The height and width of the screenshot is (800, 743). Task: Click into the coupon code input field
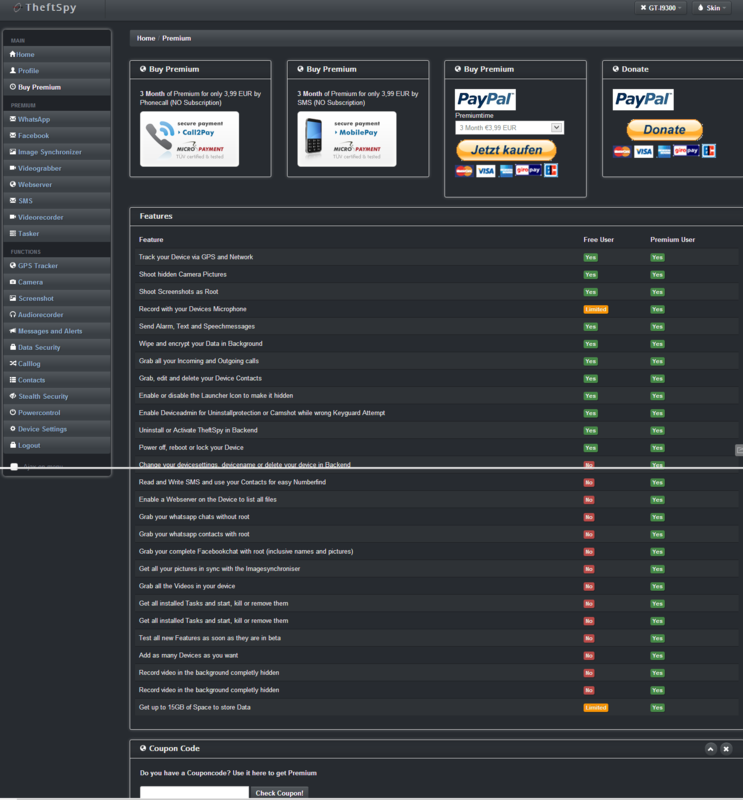point(194,792)
